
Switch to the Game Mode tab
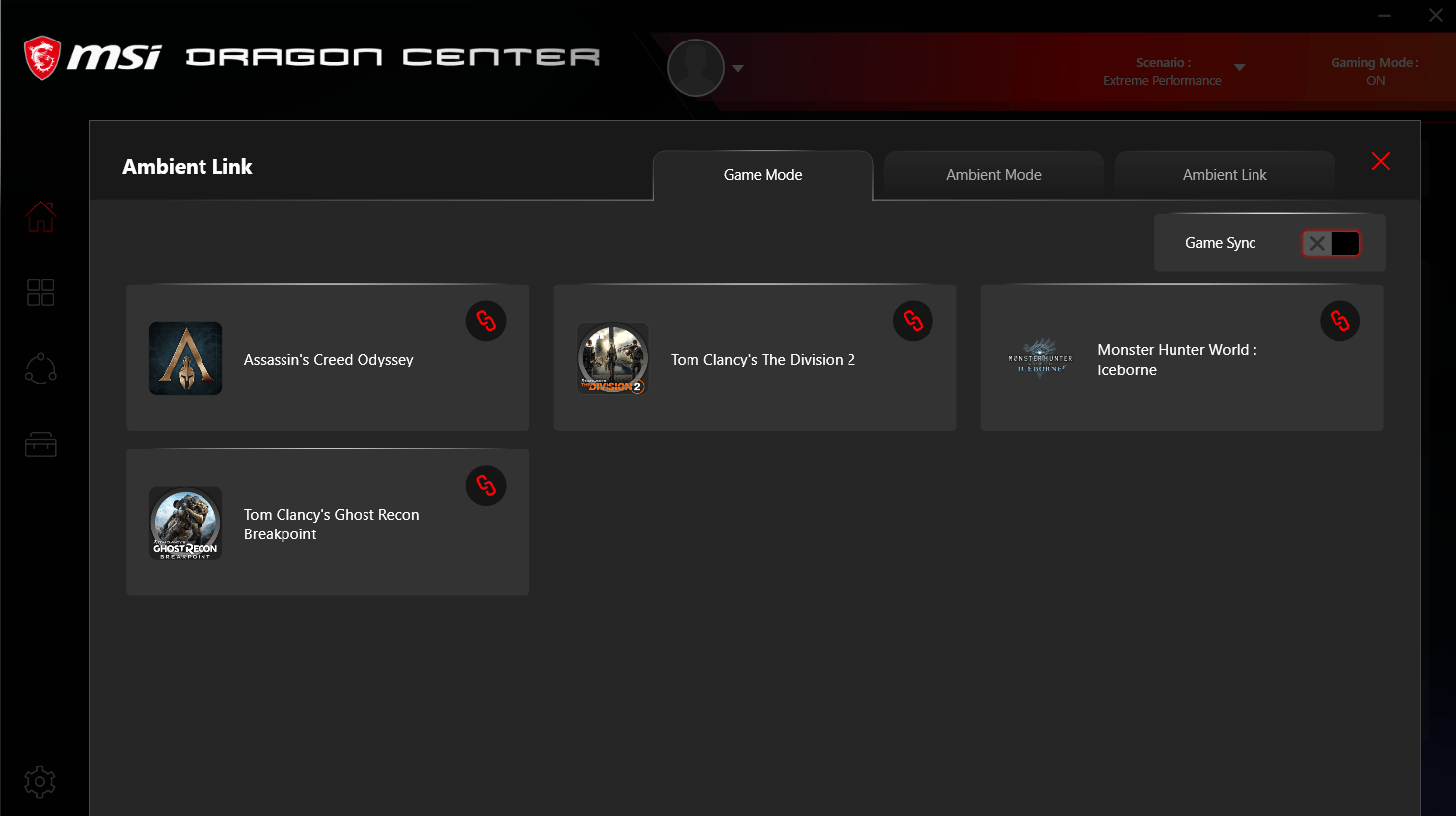(763, 175)
